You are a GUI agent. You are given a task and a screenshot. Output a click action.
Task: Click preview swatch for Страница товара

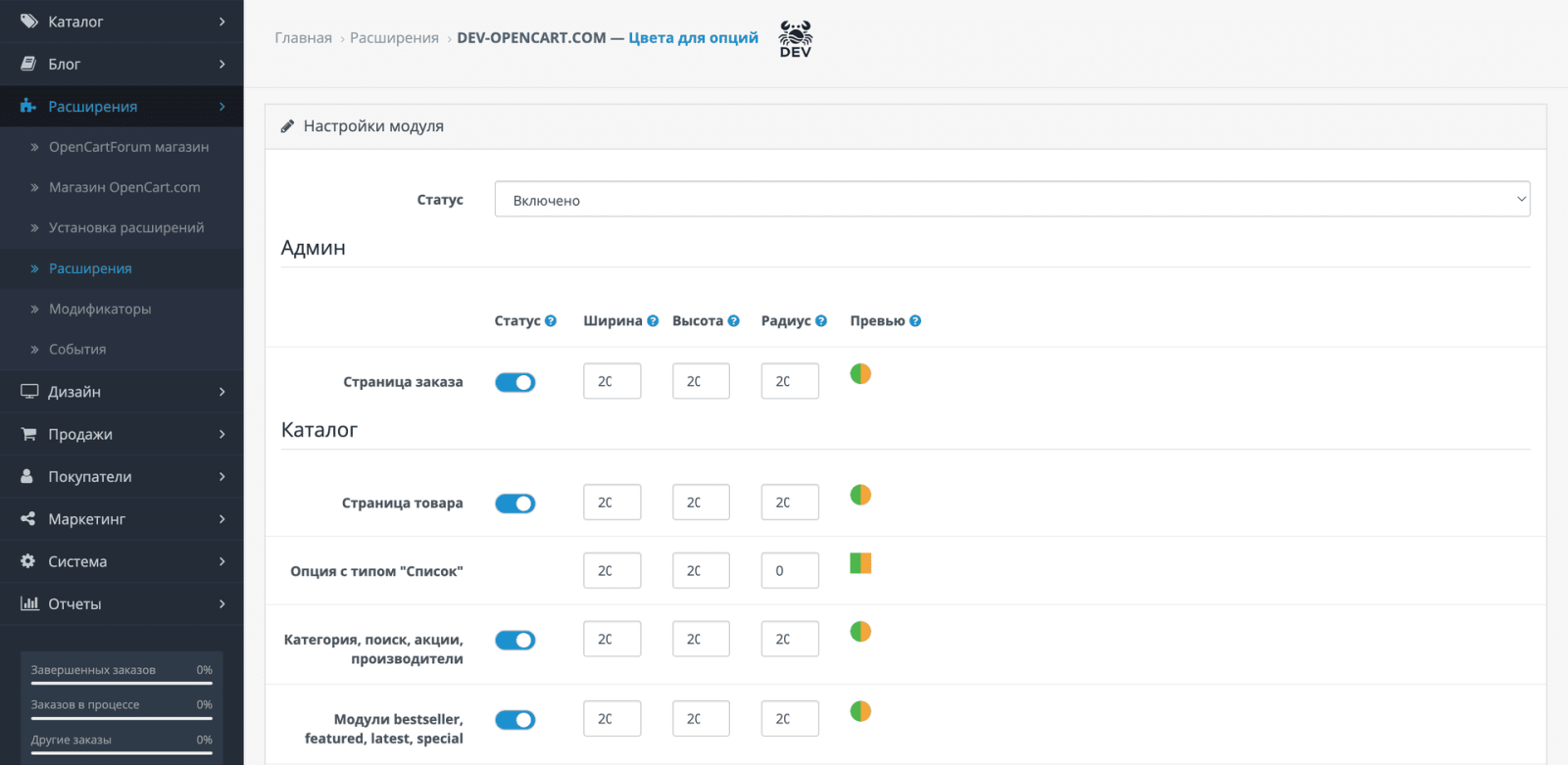click(x=860, y=495)
